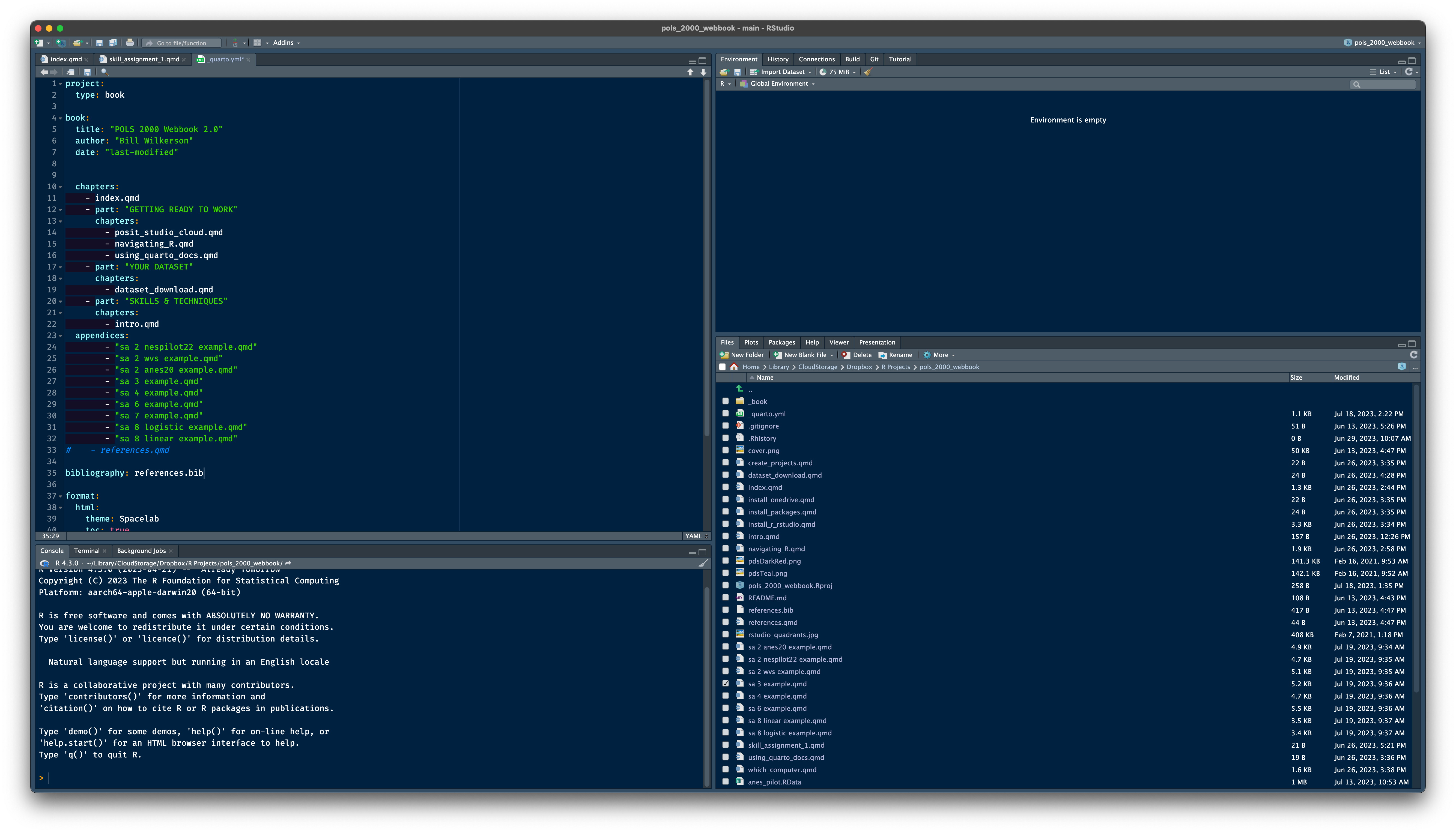Click the New File icon in main toolbar
Screen dimensions: 1456x833
[39, 43]
